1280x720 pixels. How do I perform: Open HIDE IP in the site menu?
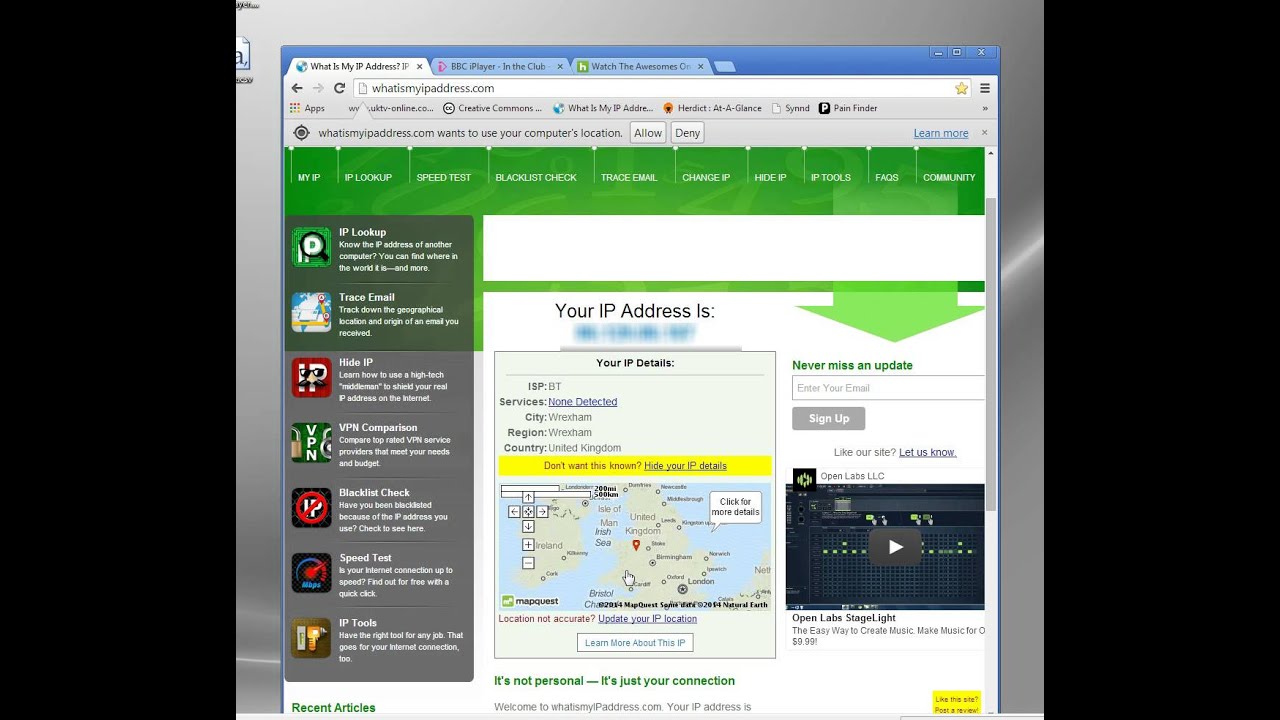[770, 178]
